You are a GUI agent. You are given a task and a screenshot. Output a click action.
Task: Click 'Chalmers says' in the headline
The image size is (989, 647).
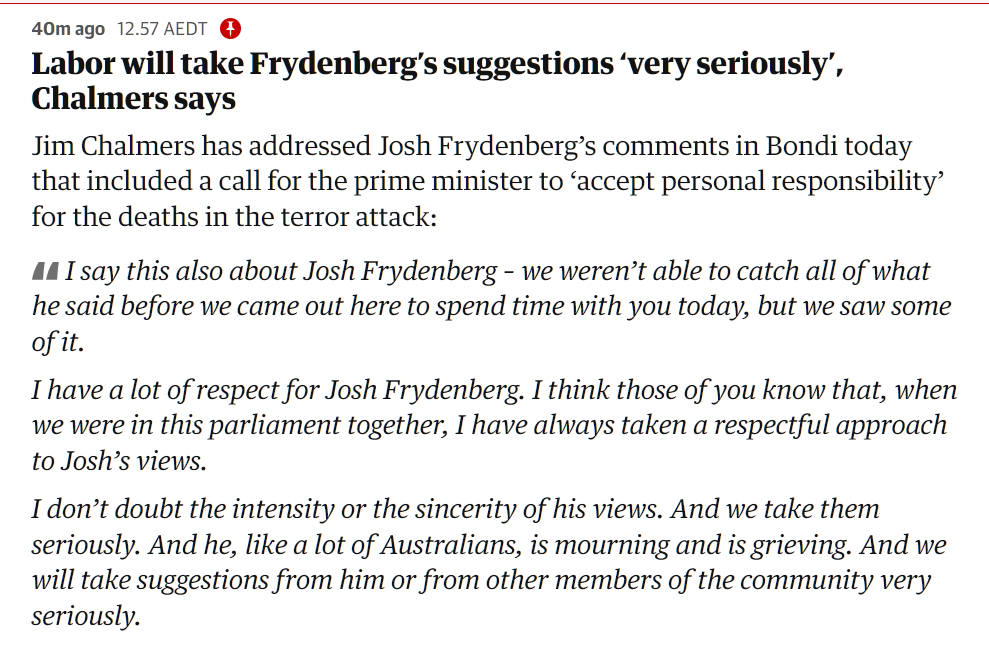pos(134,99)
